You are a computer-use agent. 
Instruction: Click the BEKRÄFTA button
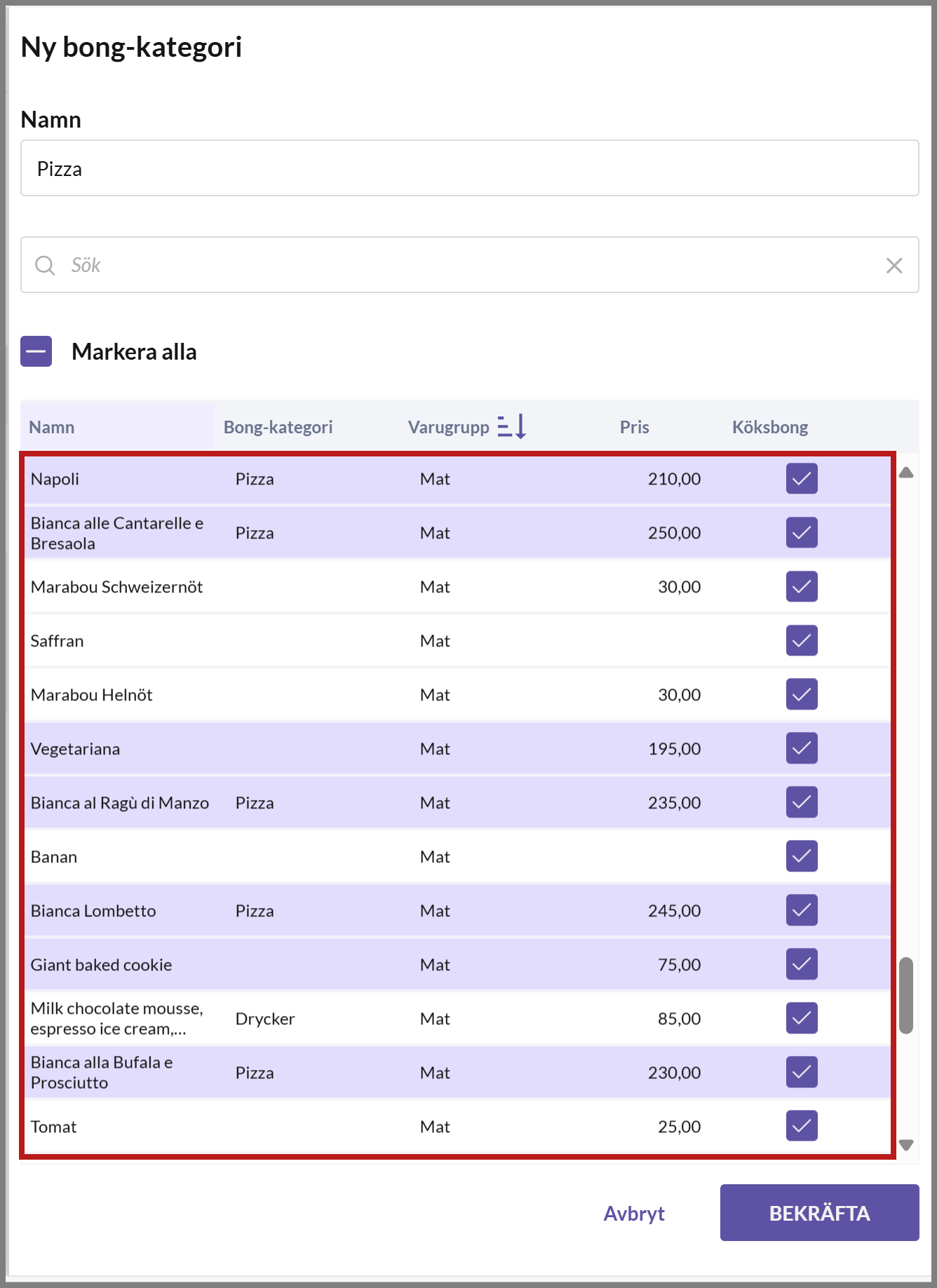(819, 1213)
